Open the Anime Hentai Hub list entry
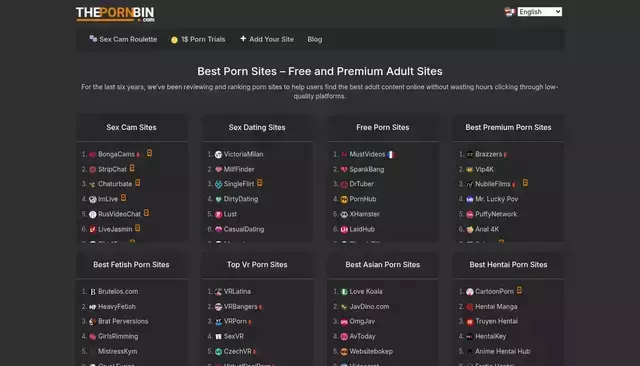Screen dimensions: 640x366 point(502,351)
